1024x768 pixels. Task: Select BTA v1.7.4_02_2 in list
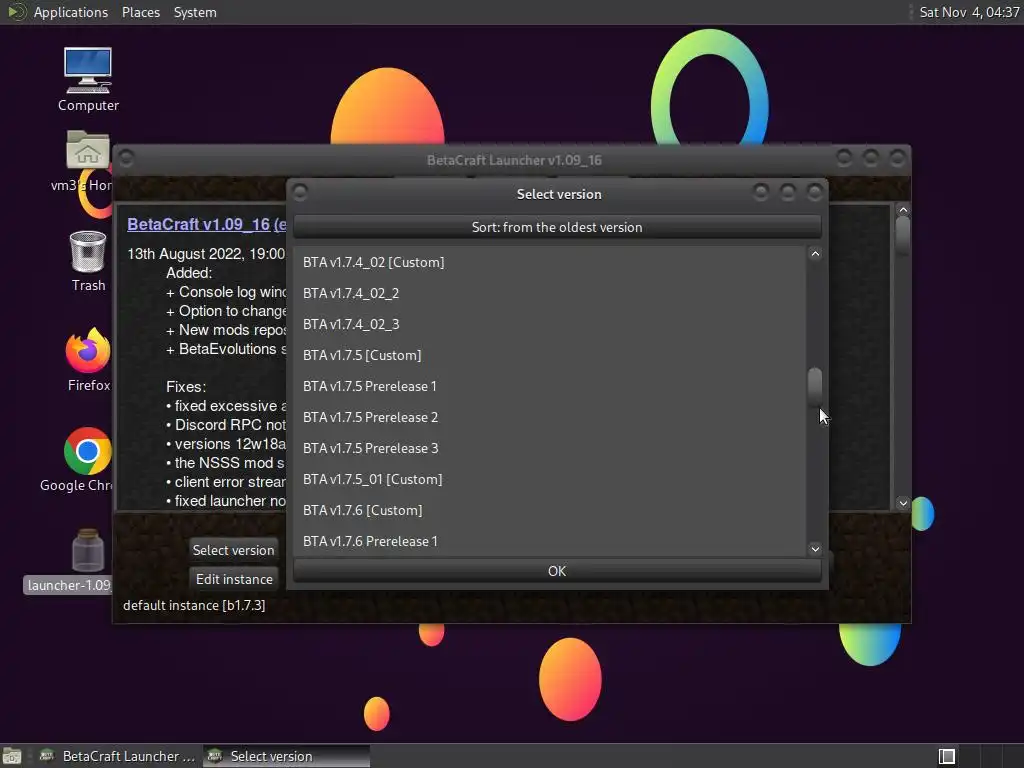[549, 293]
